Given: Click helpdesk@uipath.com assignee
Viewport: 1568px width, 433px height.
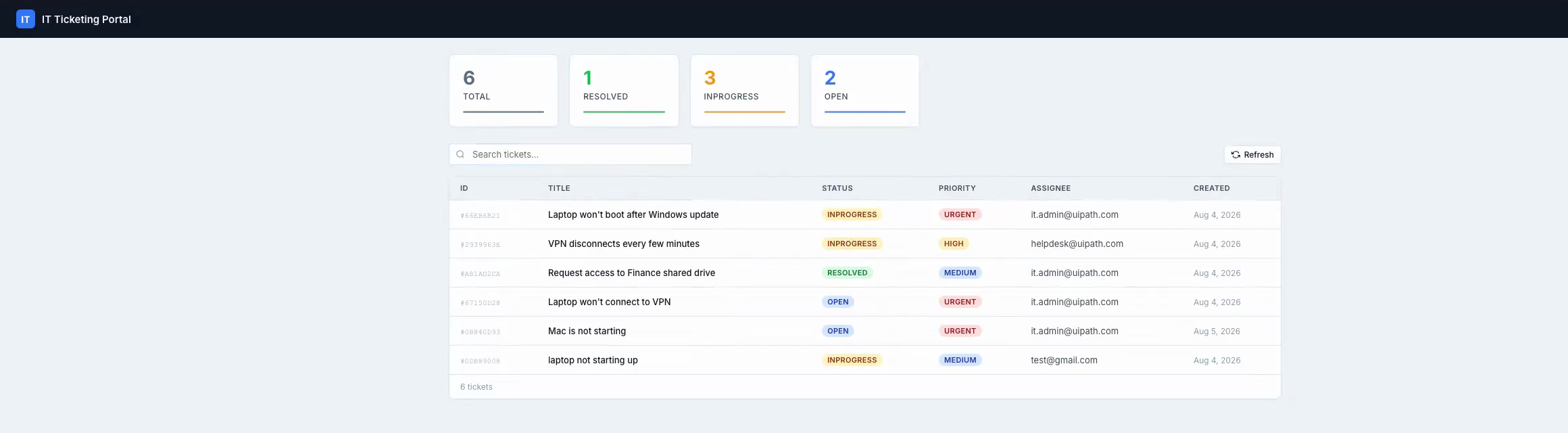Looking at the screenshot, I should pyautogui.click(x=1077, y=244).
